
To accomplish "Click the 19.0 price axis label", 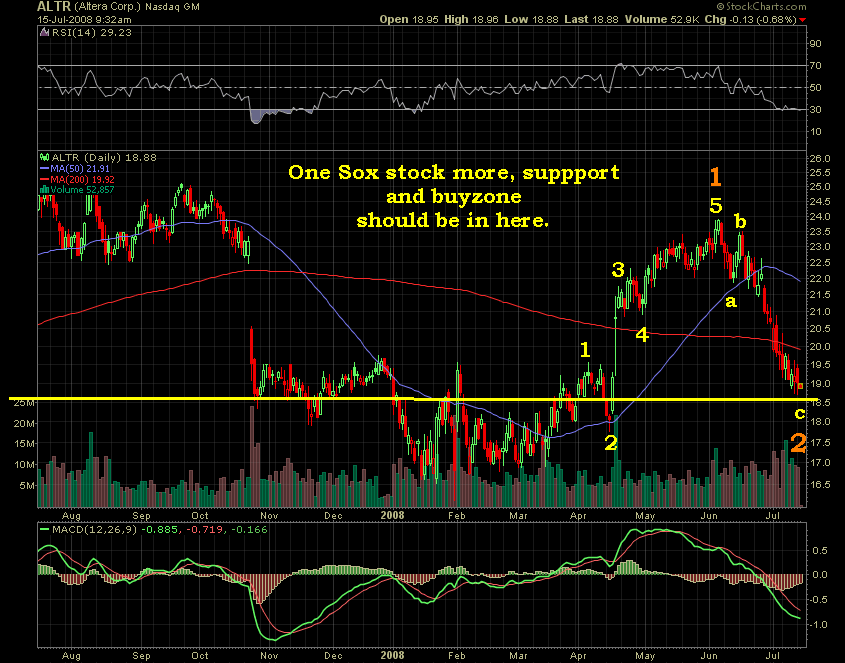I will [820, 384].
